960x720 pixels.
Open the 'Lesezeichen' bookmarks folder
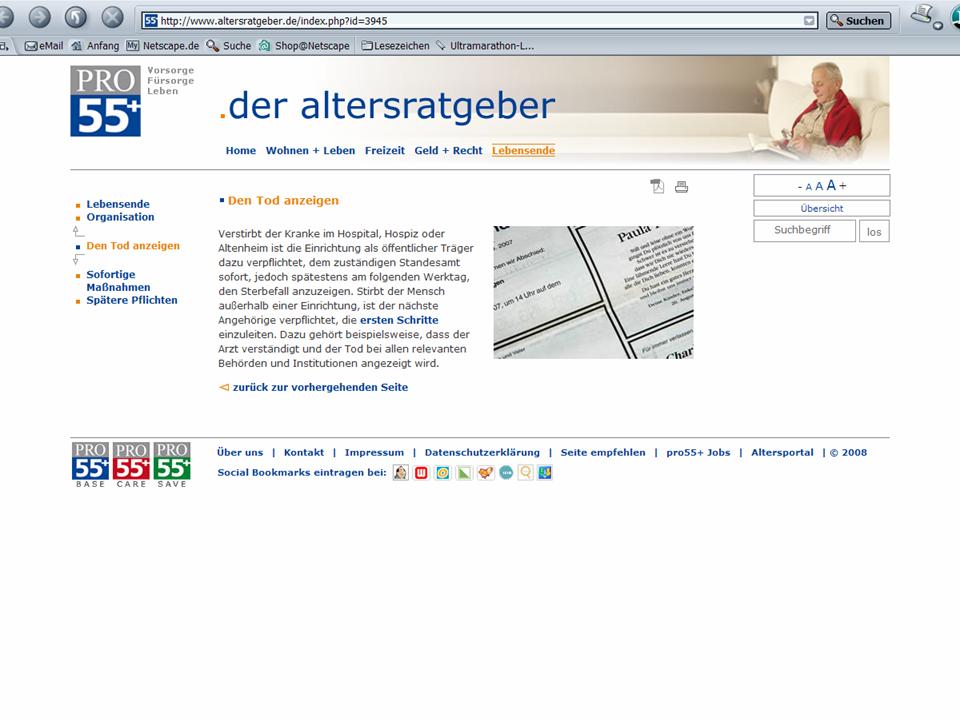click(395, 45)
